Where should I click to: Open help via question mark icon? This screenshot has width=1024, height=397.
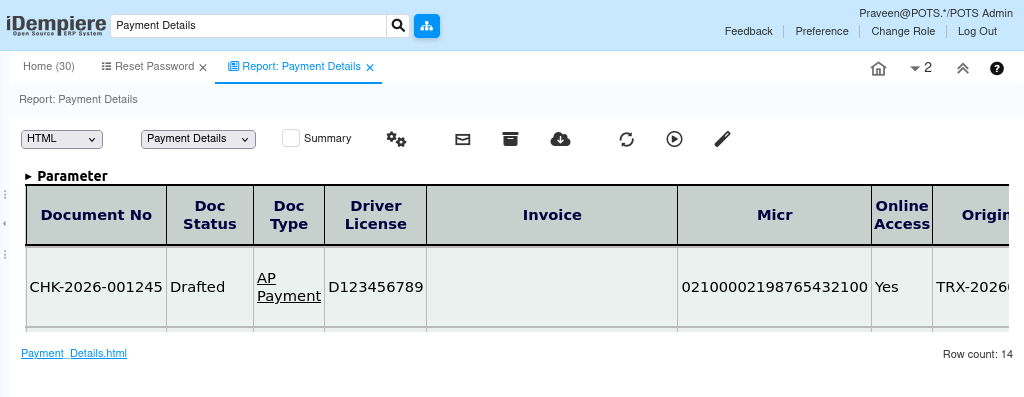pos(997,68)
